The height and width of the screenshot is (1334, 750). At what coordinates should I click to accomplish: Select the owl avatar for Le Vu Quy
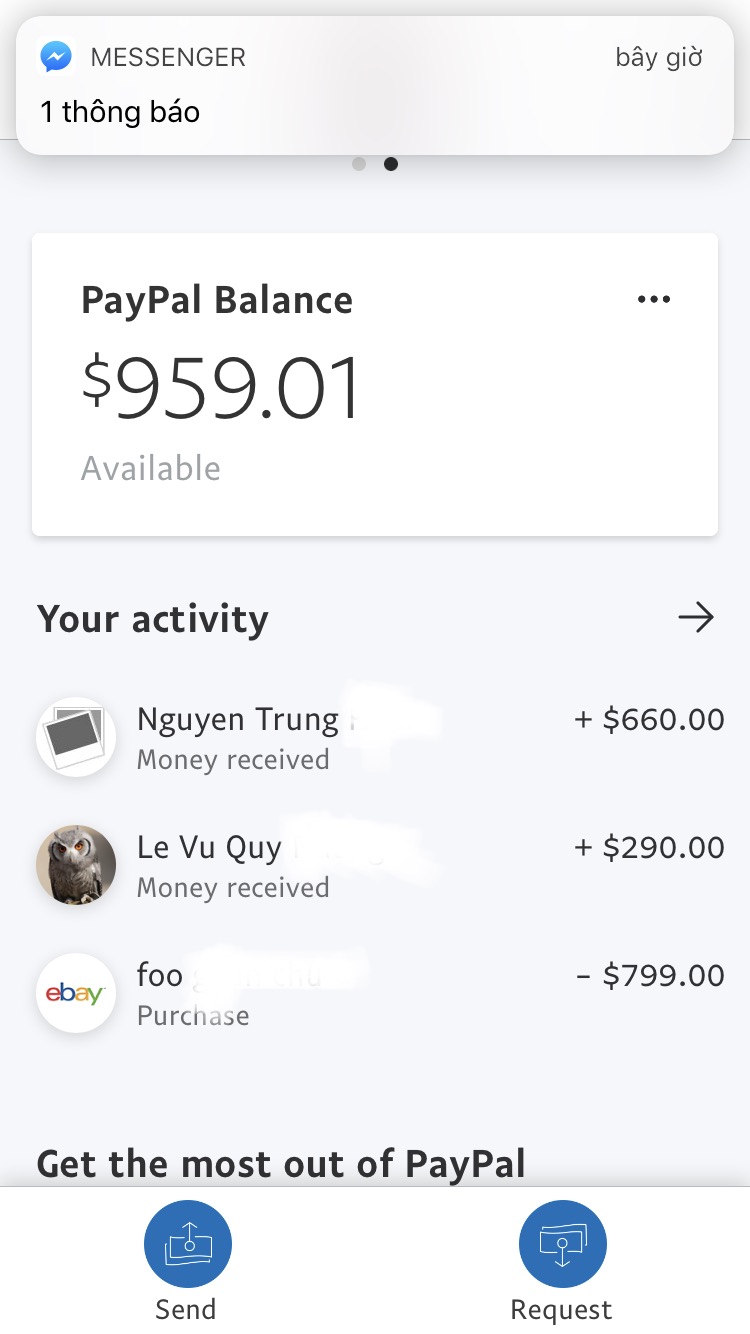click(76, 865)
